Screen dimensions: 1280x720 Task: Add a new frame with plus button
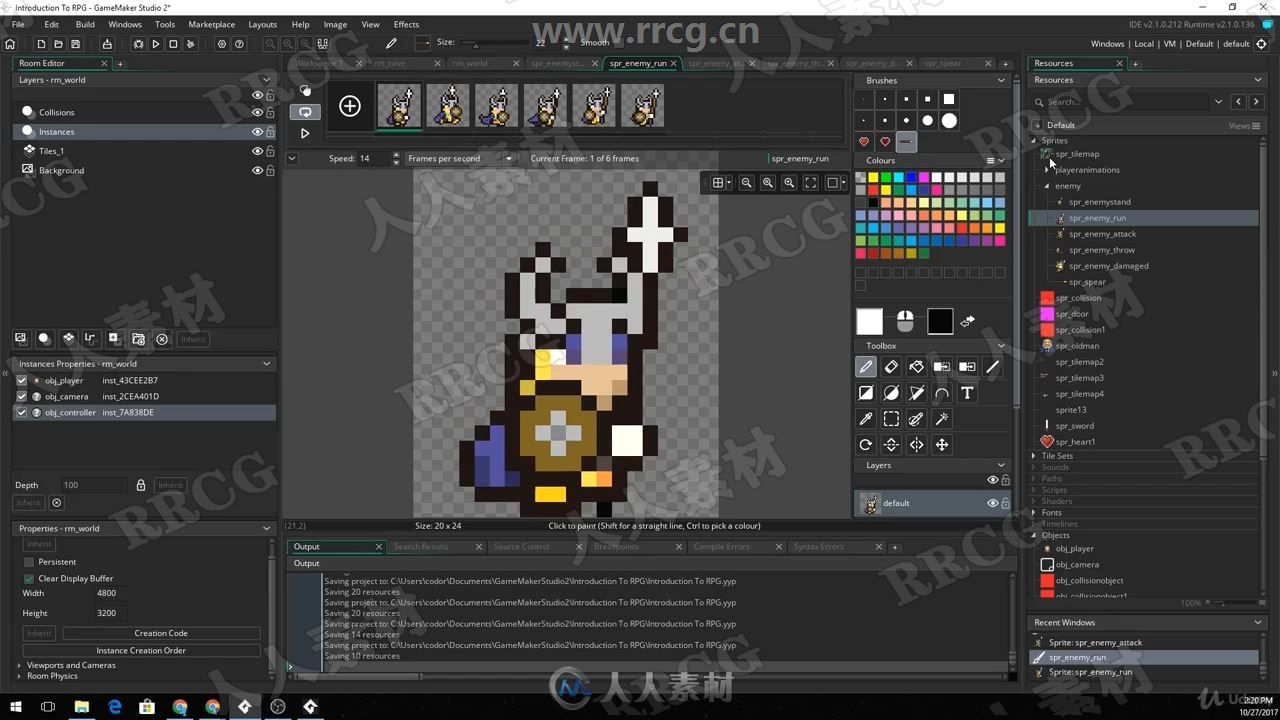click(350, 106)
